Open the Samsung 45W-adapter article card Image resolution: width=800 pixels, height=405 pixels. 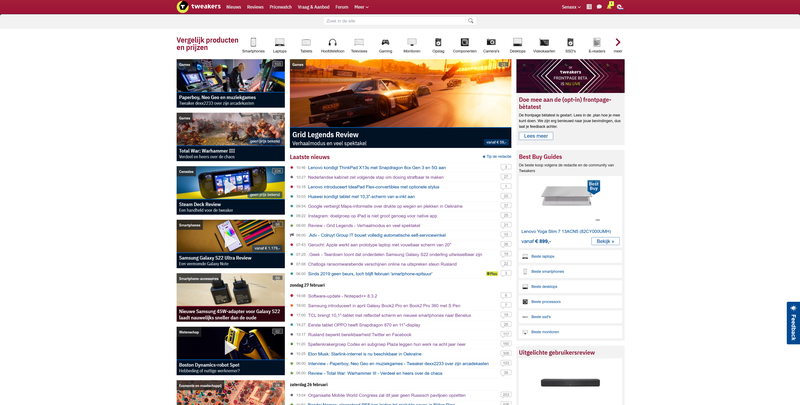tap(231, 297)
